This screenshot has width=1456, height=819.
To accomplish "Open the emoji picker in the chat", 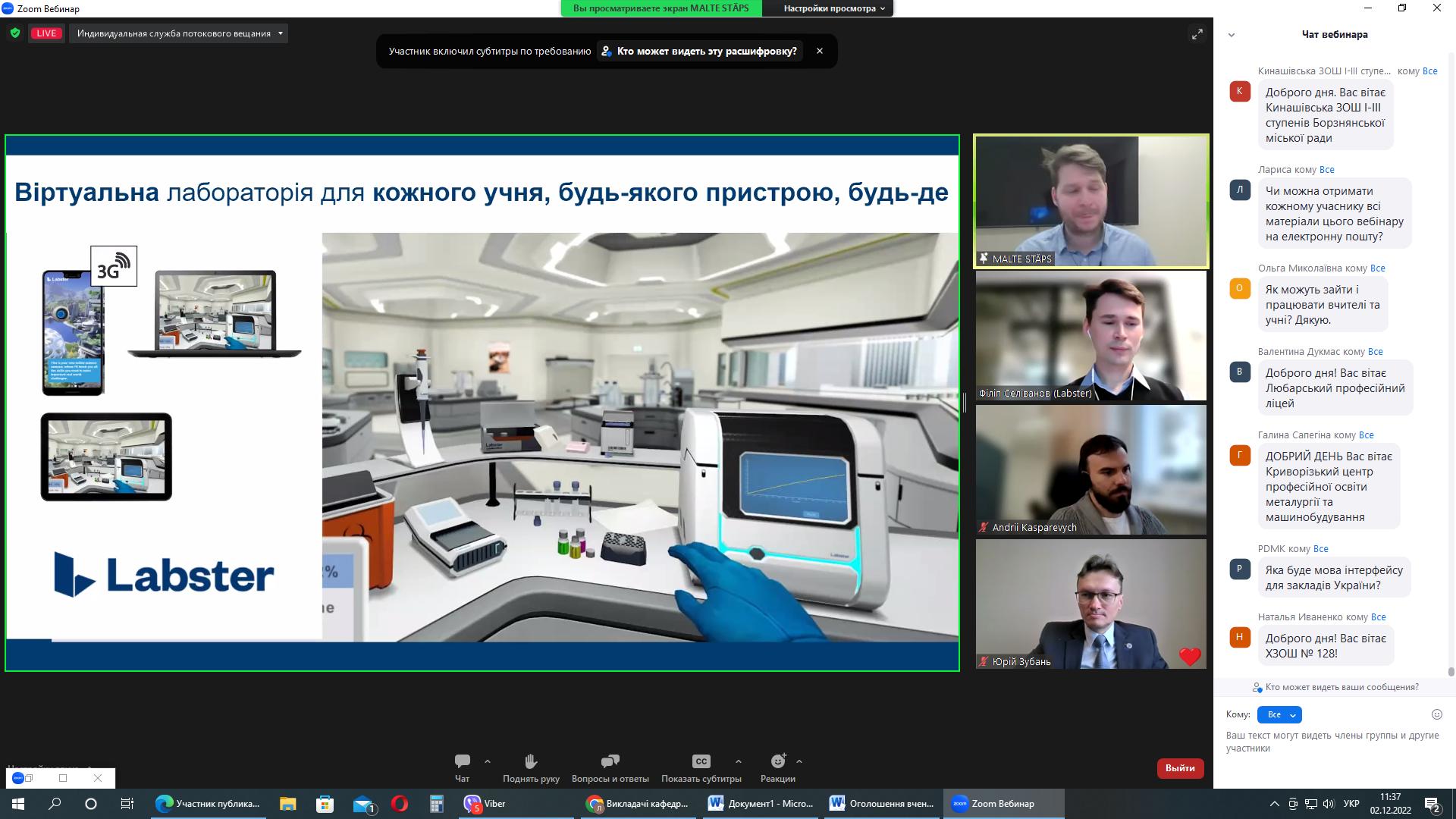I will (x=1436, y=714).
